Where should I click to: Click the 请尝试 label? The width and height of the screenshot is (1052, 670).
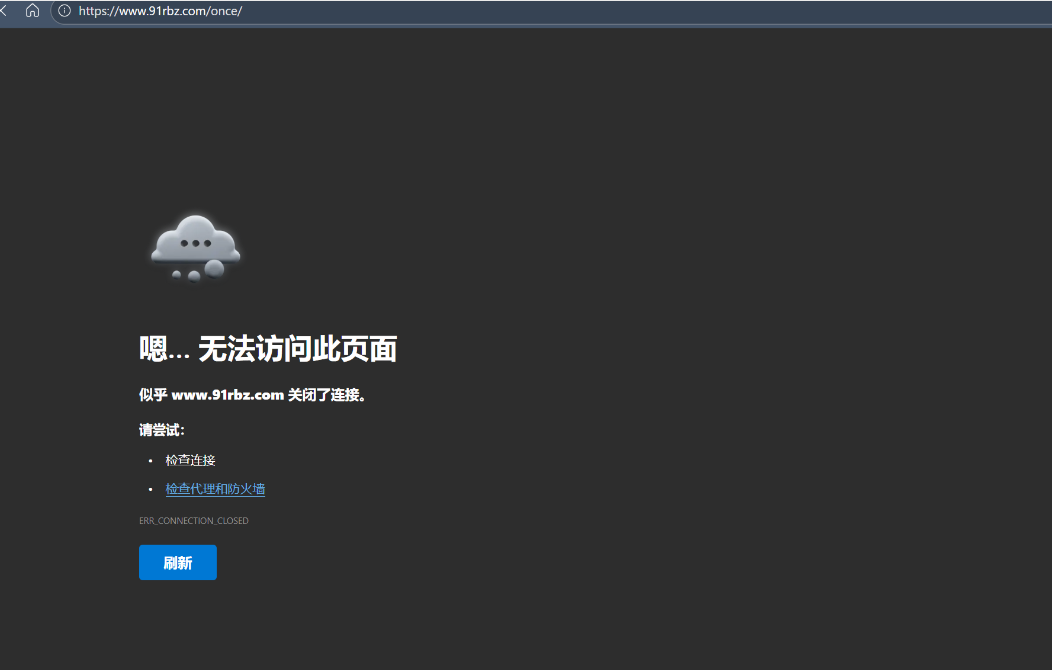pyautogui.click(x=161, y=431)
